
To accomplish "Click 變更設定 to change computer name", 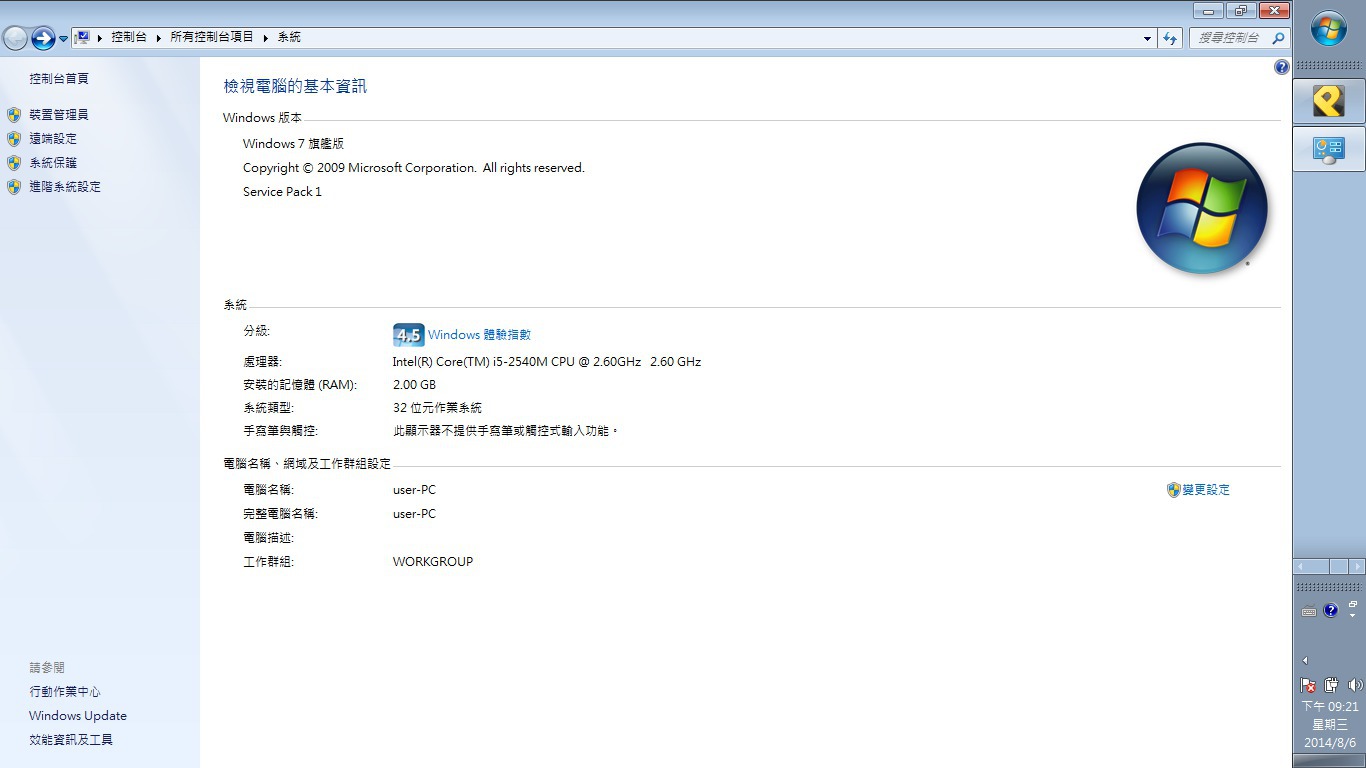I will 1206,490.
